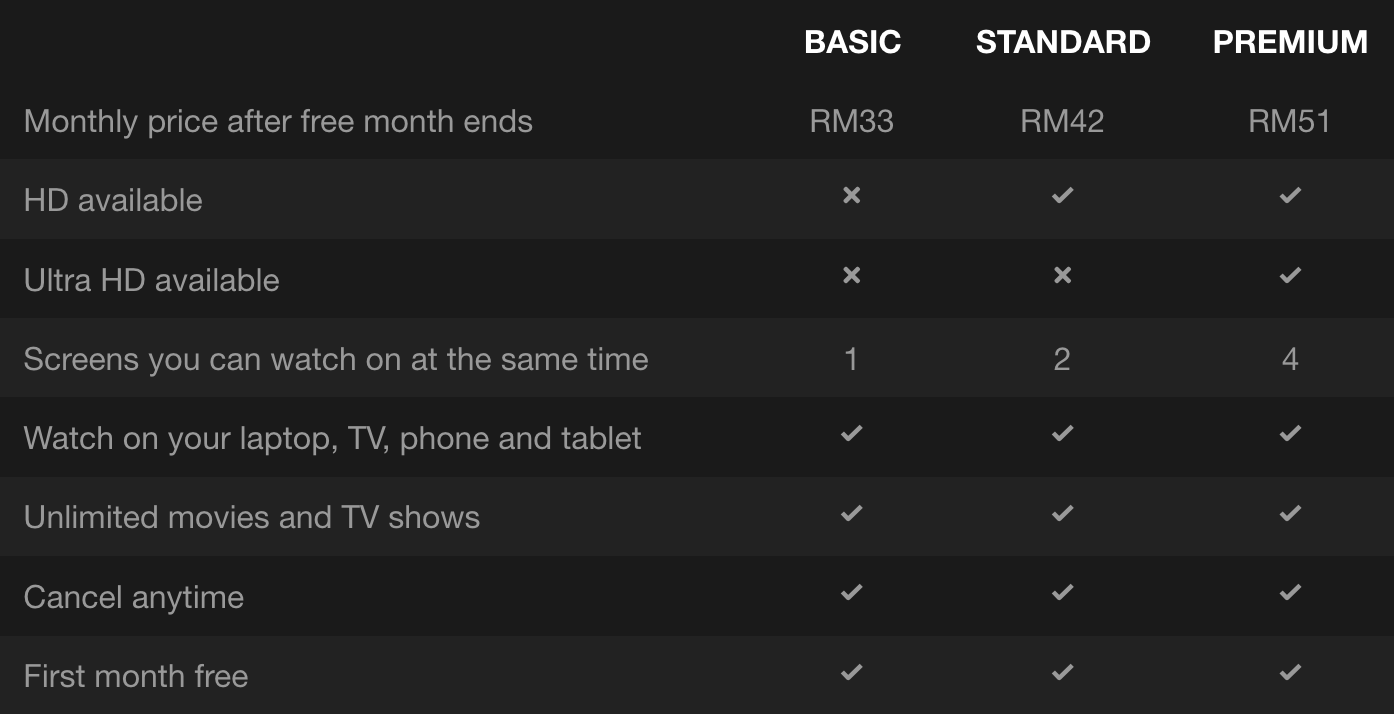Viewport: 1394px width, 714px height.
Task: Click the 'Monthly price after free month ends' label
Action: click(278, 122)
